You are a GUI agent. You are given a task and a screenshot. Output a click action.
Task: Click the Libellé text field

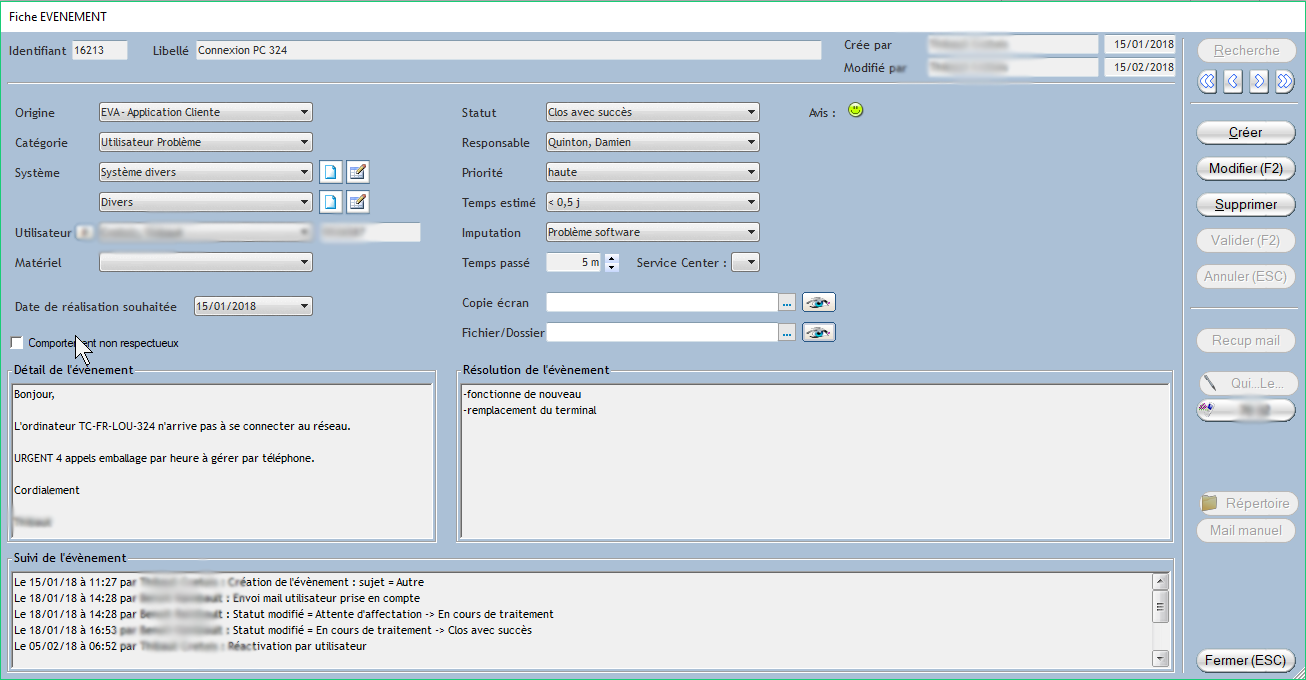pos(508,50)
